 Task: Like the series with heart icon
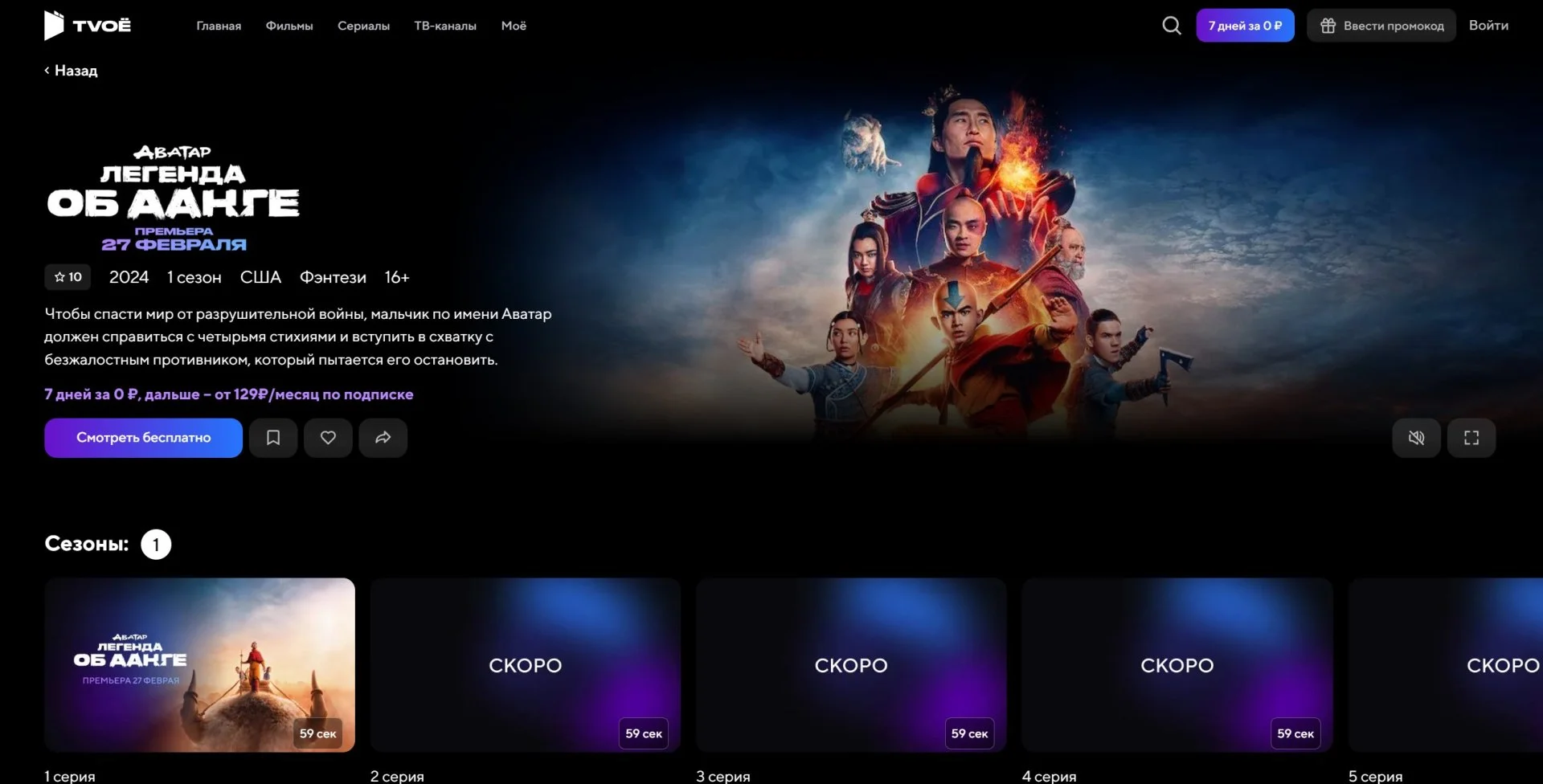pyautogui.click(x=328, y=438)
